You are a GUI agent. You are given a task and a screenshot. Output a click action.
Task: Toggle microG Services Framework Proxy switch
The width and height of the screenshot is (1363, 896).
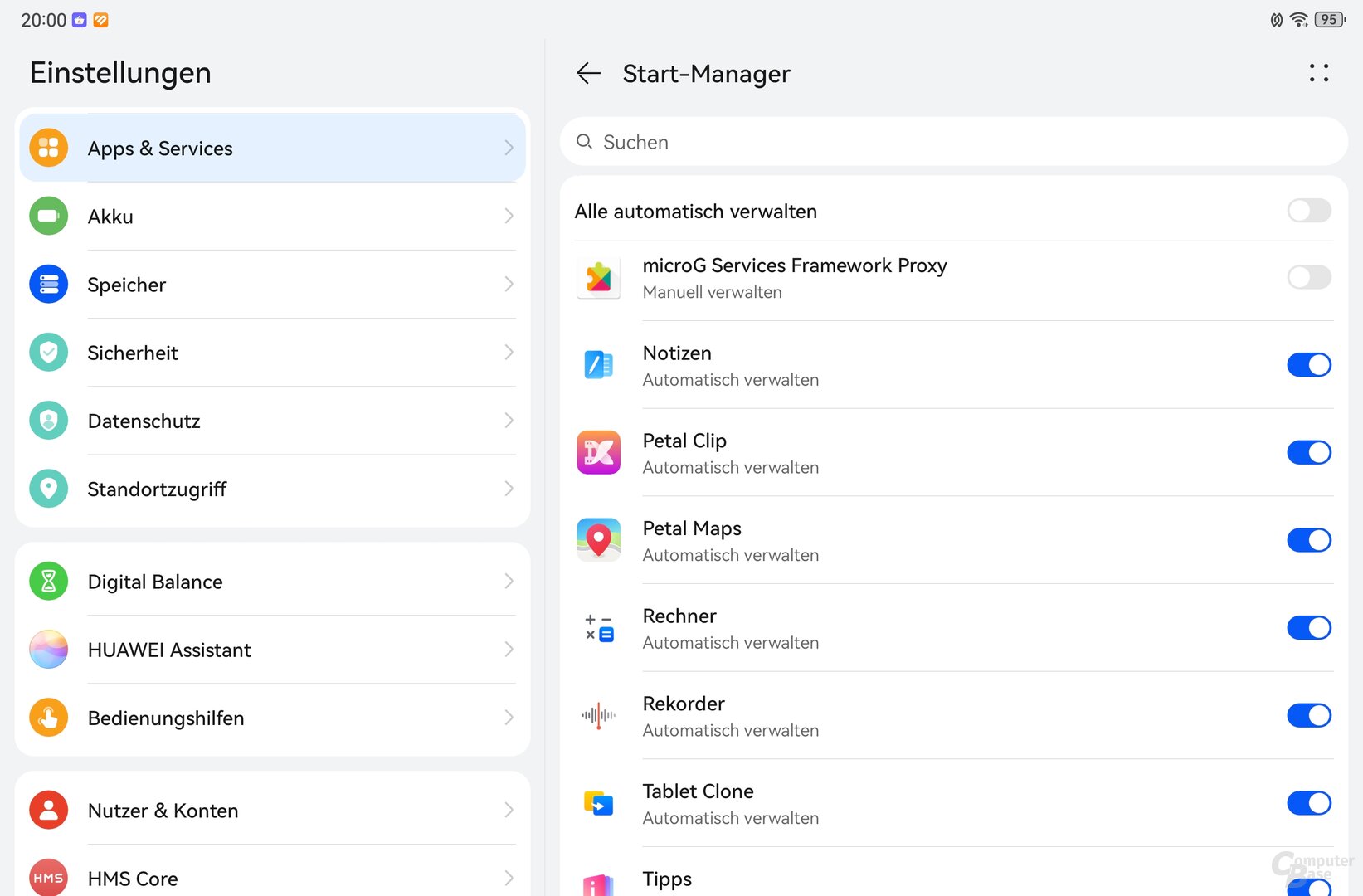click(1309, 277)
